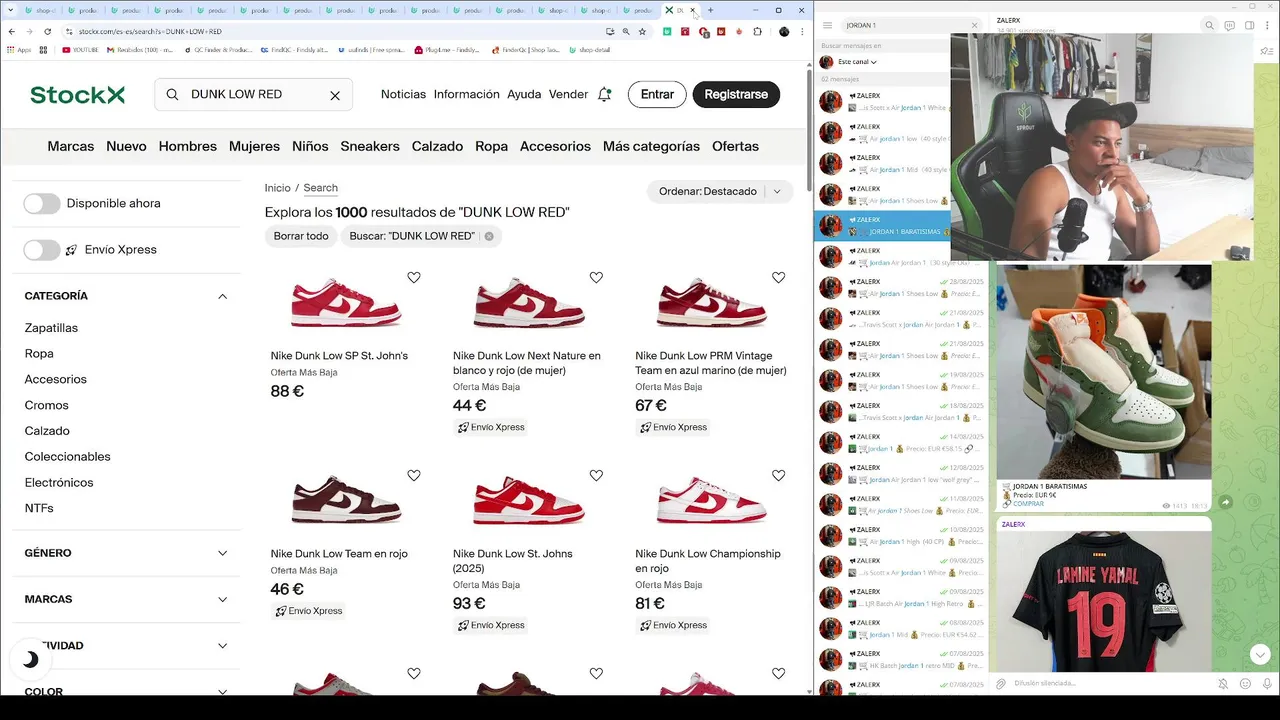Click the StockX search magnifier icon

(x=172, y=94)
